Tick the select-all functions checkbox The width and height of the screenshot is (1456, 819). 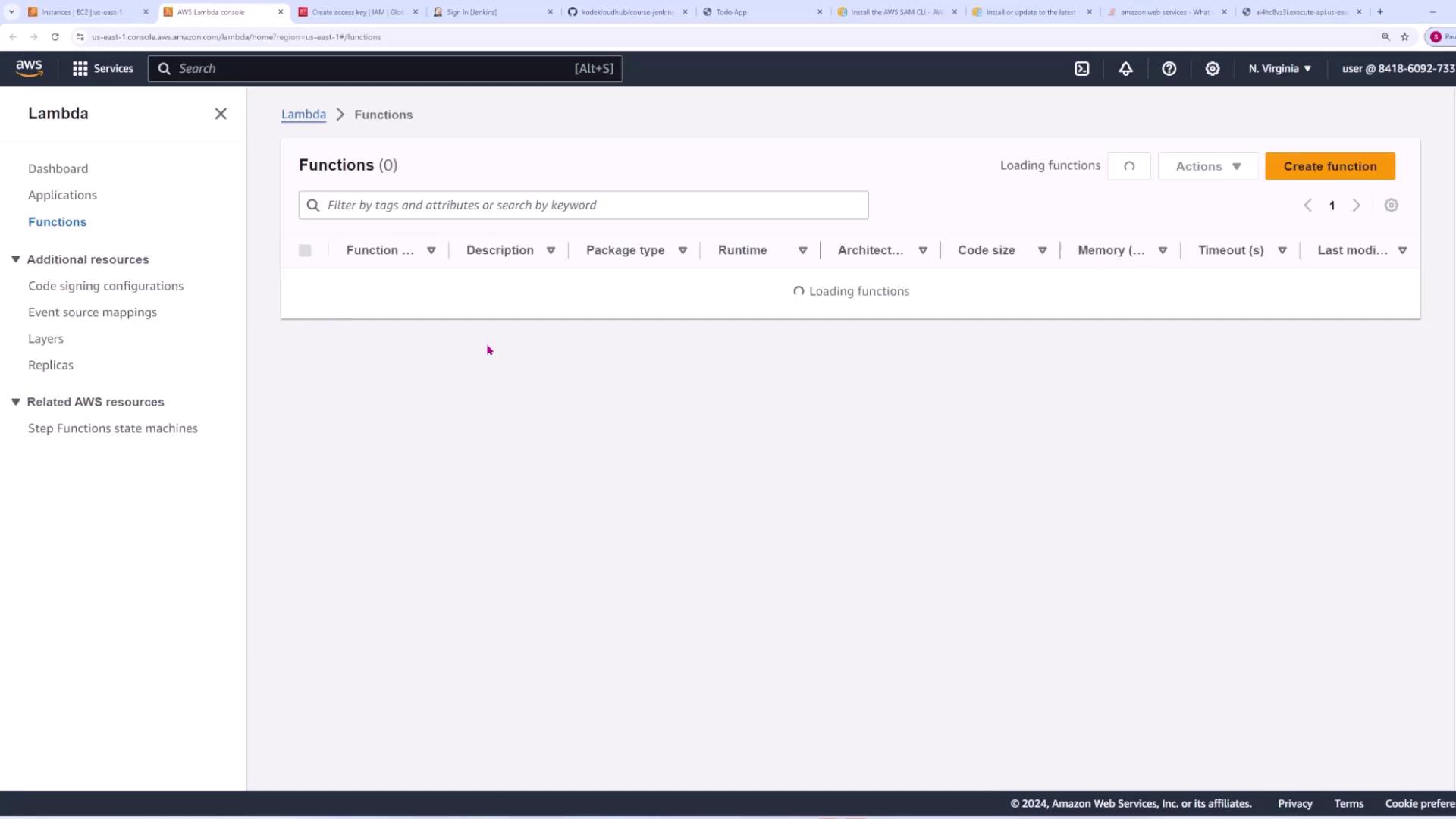click(x=305, y=250)
